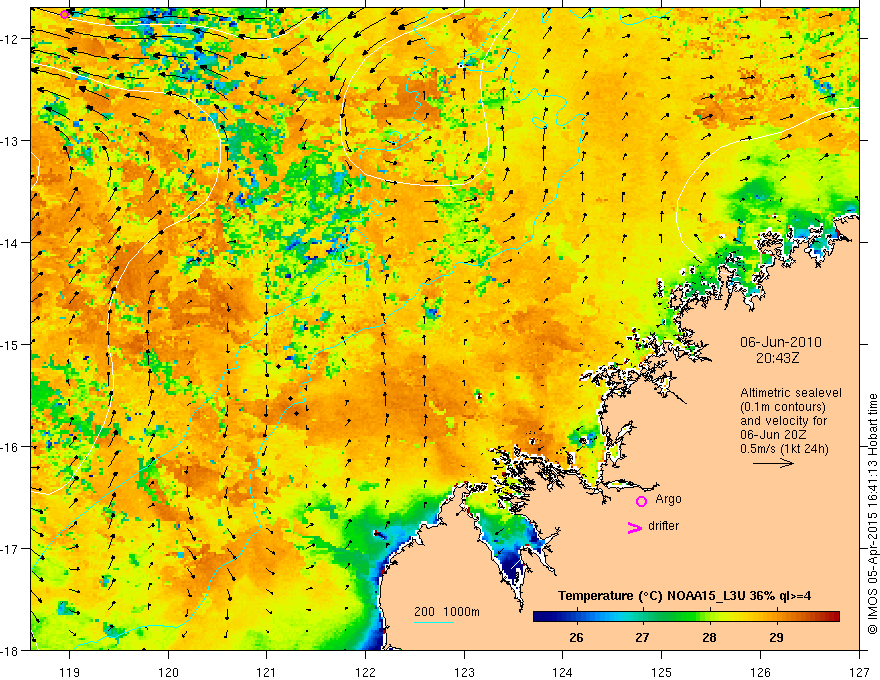Click the '(0.1m contours)' text line
The width and height of the screenshot is (880, 680).
(783, 407)
